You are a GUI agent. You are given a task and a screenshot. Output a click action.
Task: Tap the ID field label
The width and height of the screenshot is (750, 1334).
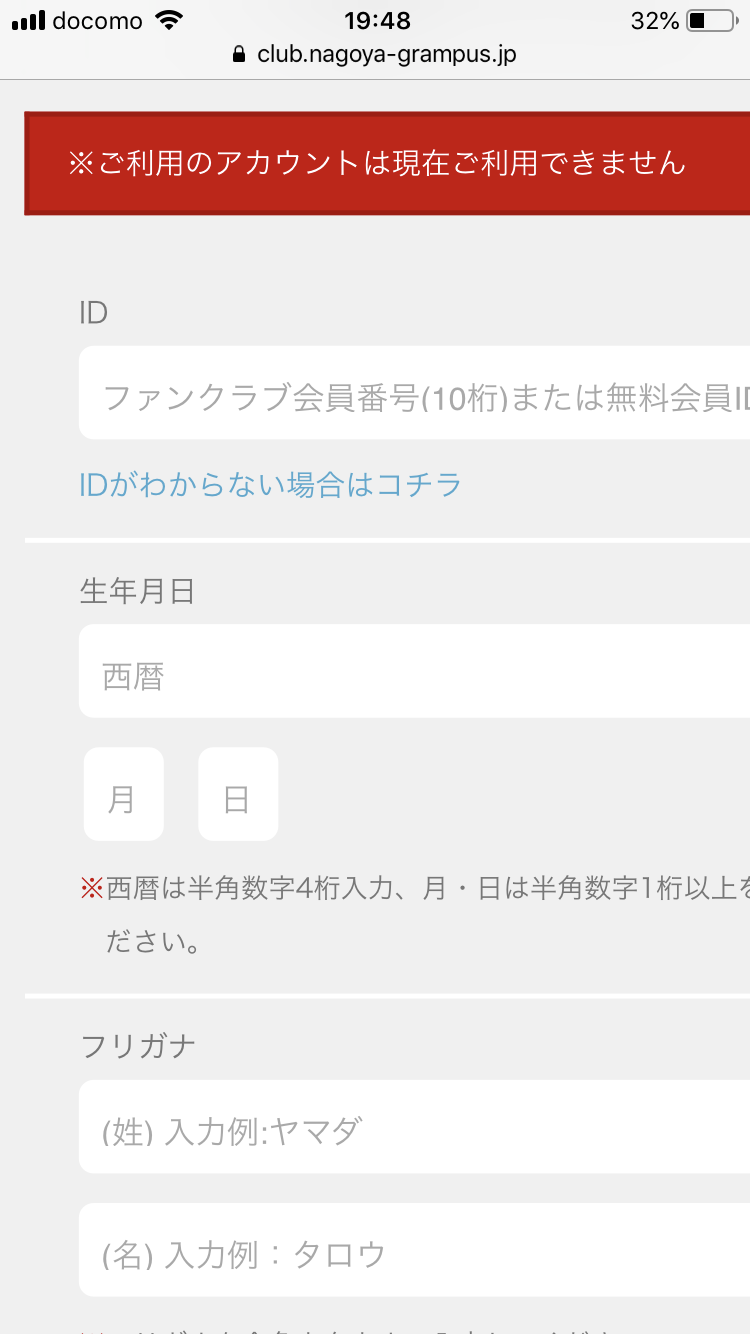(93, 313)
